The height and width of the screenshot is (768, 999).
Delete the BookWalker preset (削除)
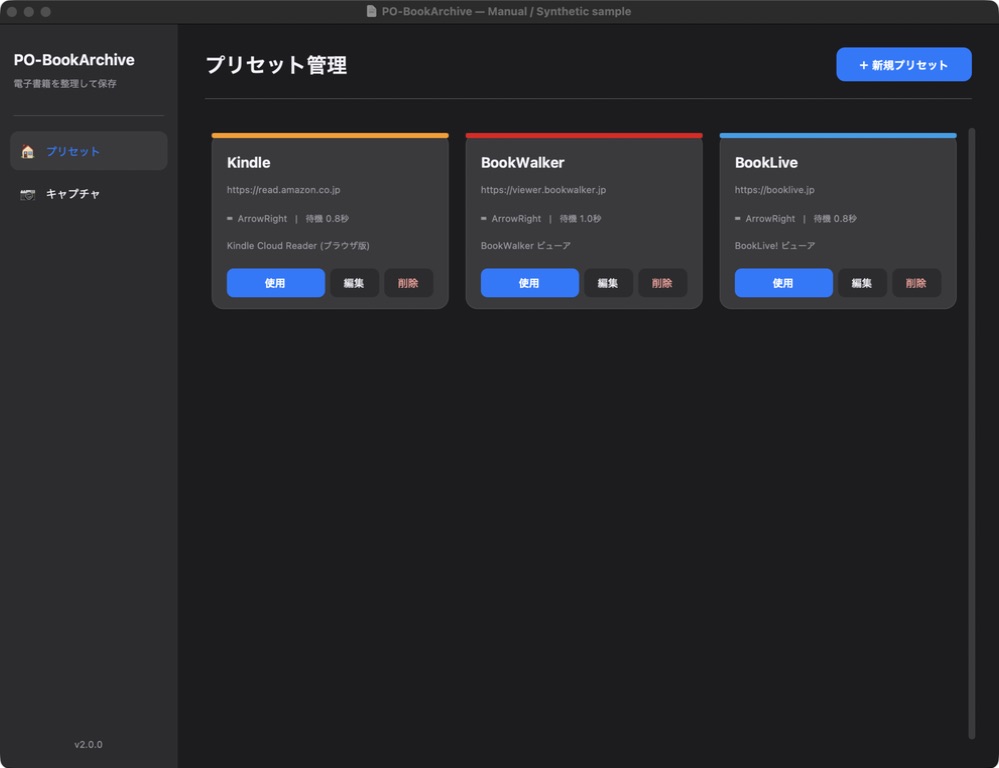[x=663, y=283]
